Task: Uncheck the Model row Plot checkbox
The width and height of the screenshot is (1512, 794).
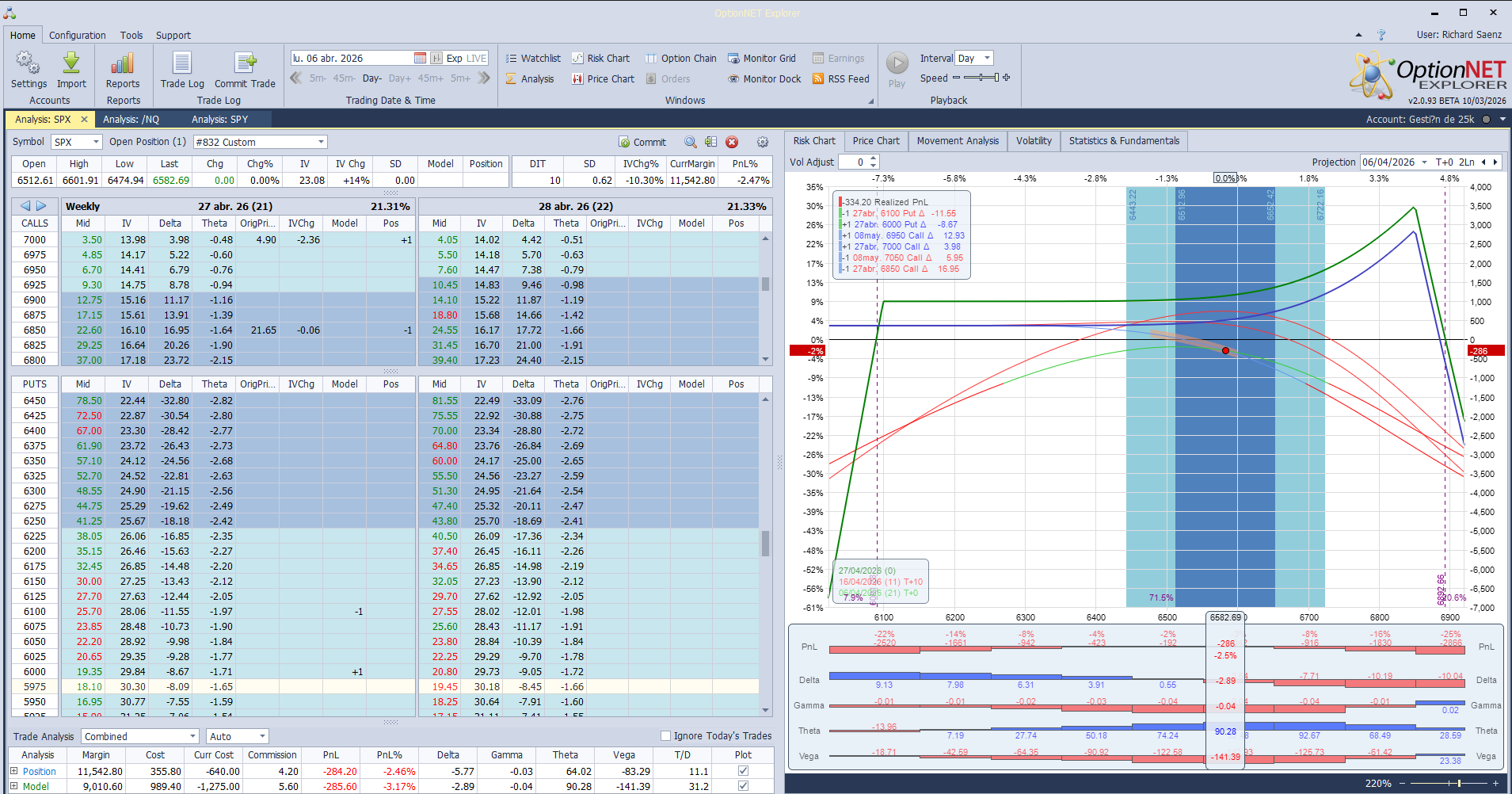Action: coord(743,786)
